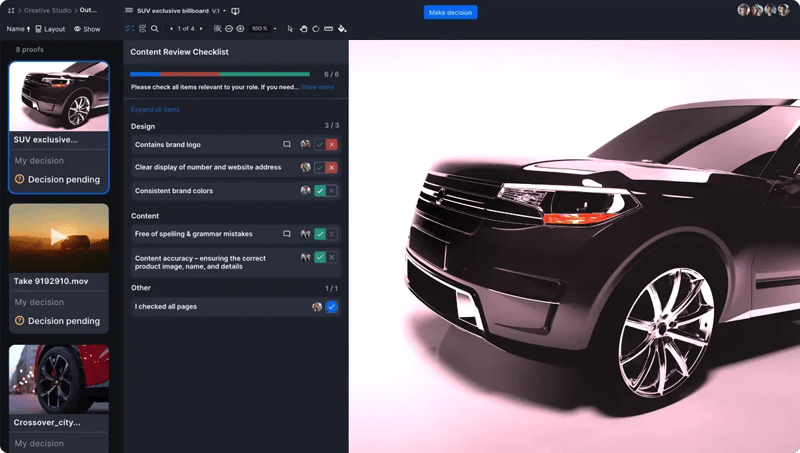Image resolution: width=800 pixels, height=453 pixels.
Task: Select the hand pan tool
Action: click(x=303, y=29)
